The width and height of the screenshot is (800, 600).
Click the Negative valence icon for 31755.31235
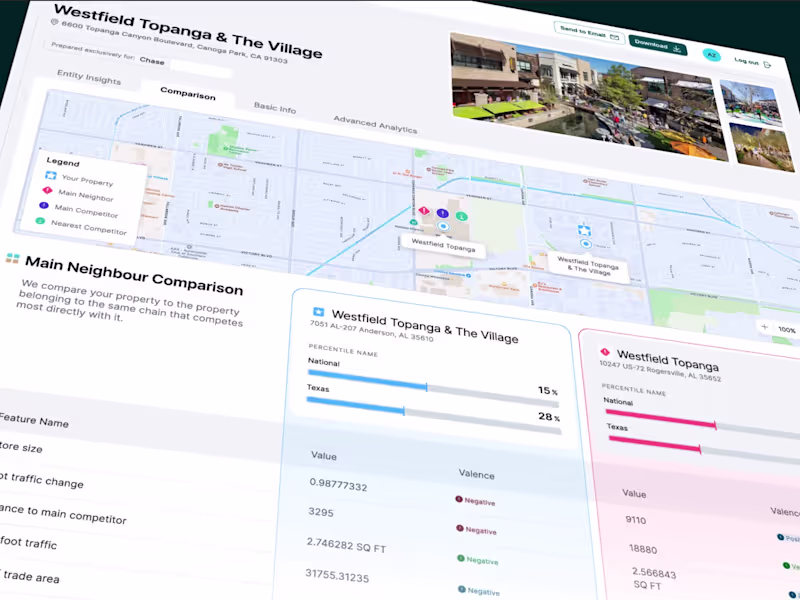pos(462,589)
